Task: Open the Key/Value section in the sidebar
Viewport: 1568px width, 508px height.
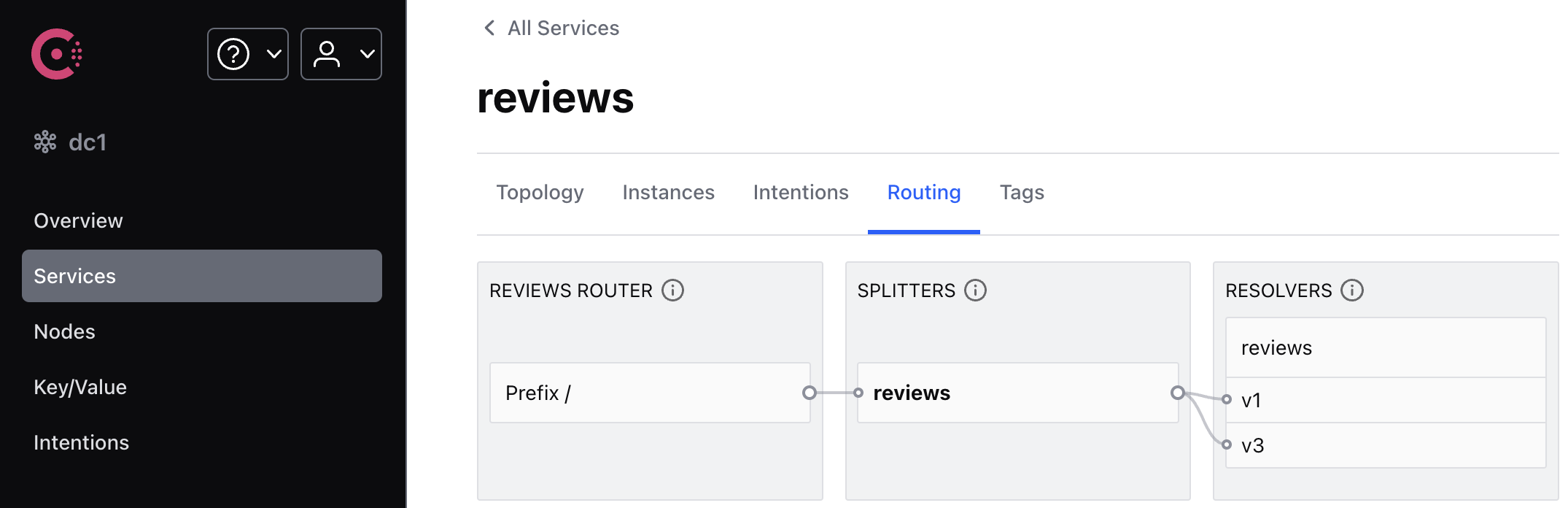Action: pyautogui.click(x=80, y=387)
